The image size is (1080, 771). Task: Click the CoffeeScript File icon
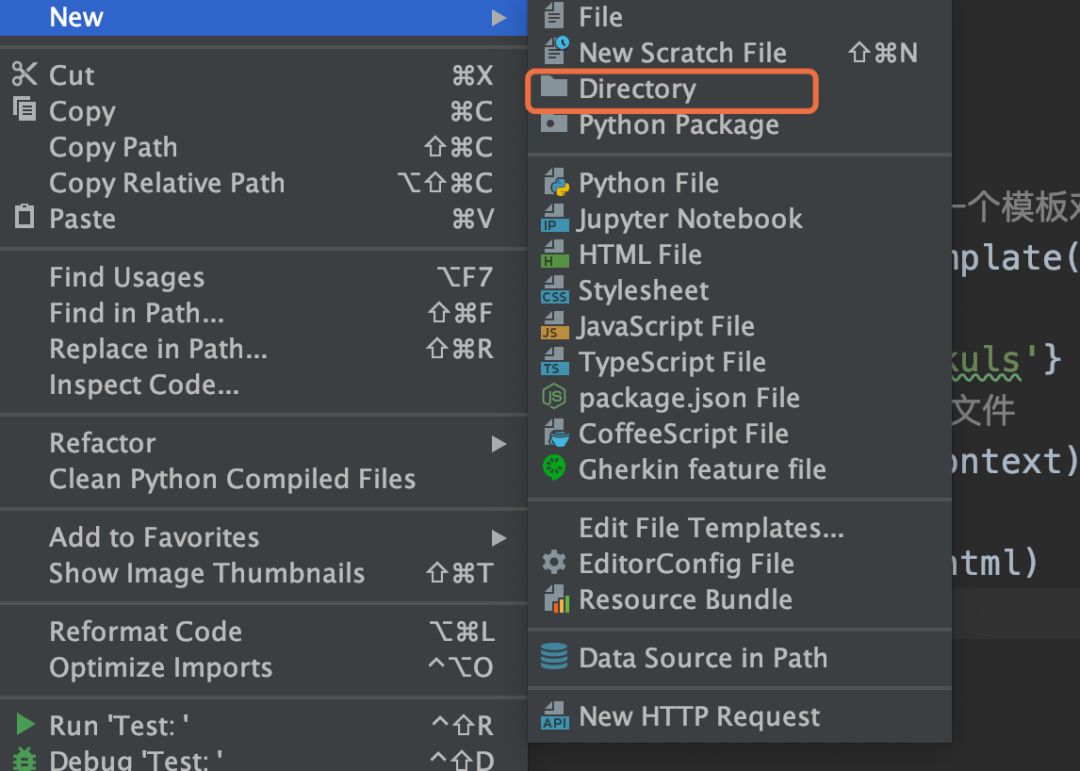pyautogui.click(x=554, y=435)
